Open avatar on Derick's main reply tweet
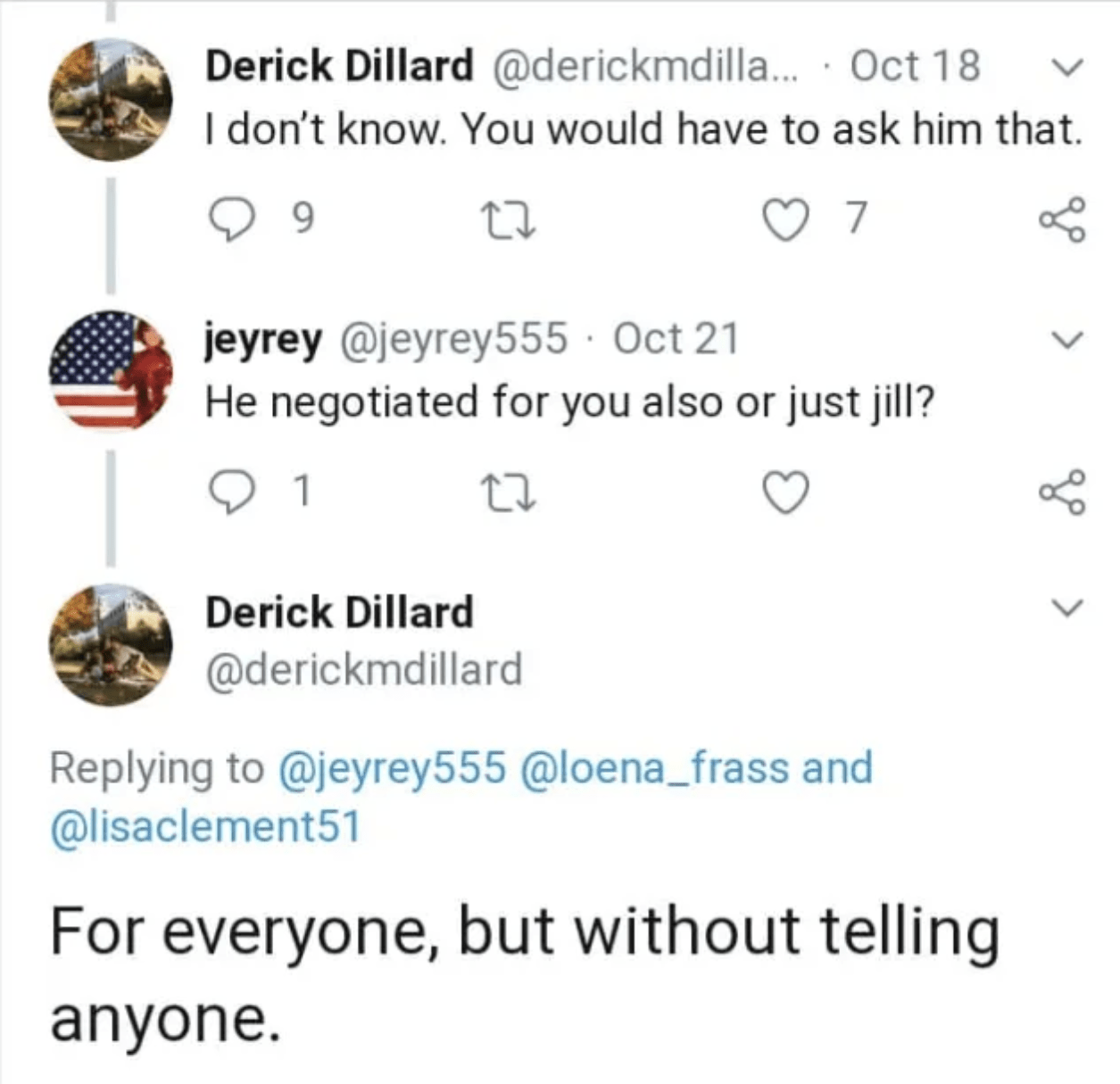This screenshot has height=1084, width=1120. (x=112, y=644)
